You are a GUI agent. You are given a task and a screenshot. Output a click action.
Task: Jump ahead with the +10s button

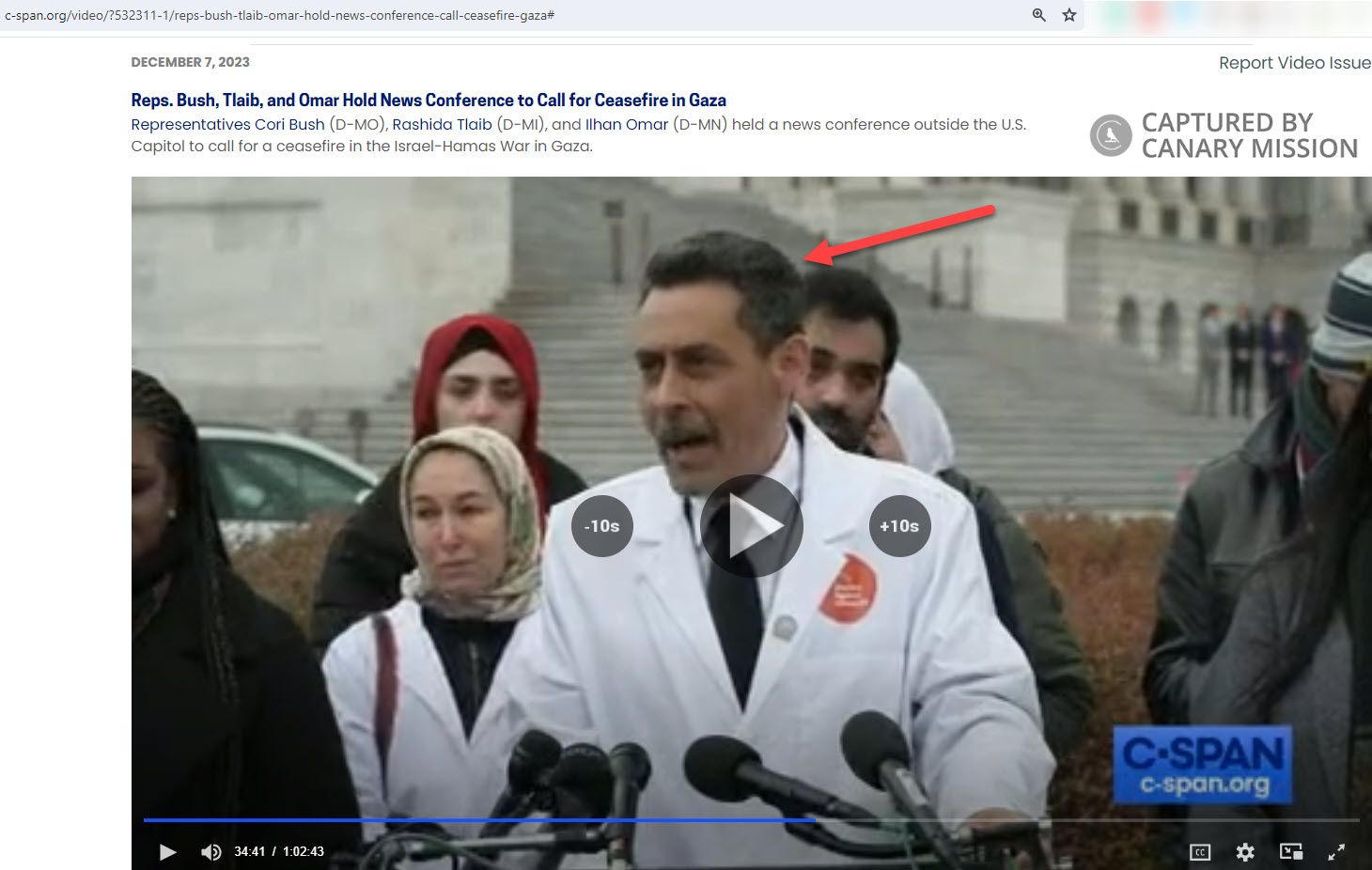pyautogui.click(x=899, y=526)
